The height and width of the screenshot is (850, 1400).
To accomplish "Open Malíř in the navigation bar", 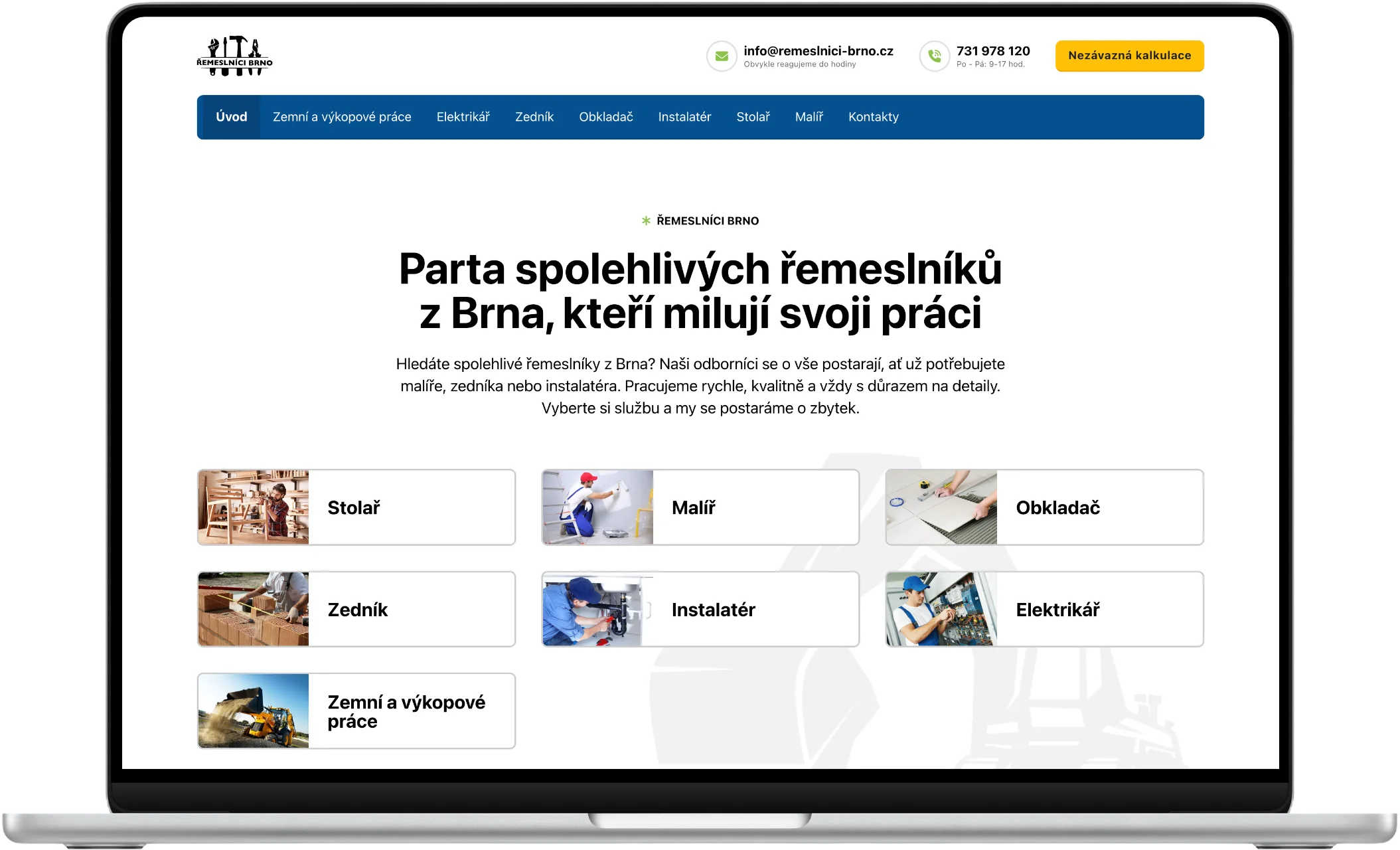I will 809,117.
